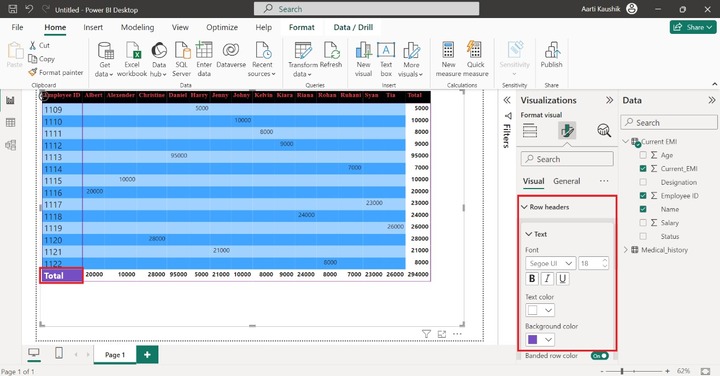The image size is (720, 376).
Task: Open the Segoe UI font dropdown
Action: [550, 263]
